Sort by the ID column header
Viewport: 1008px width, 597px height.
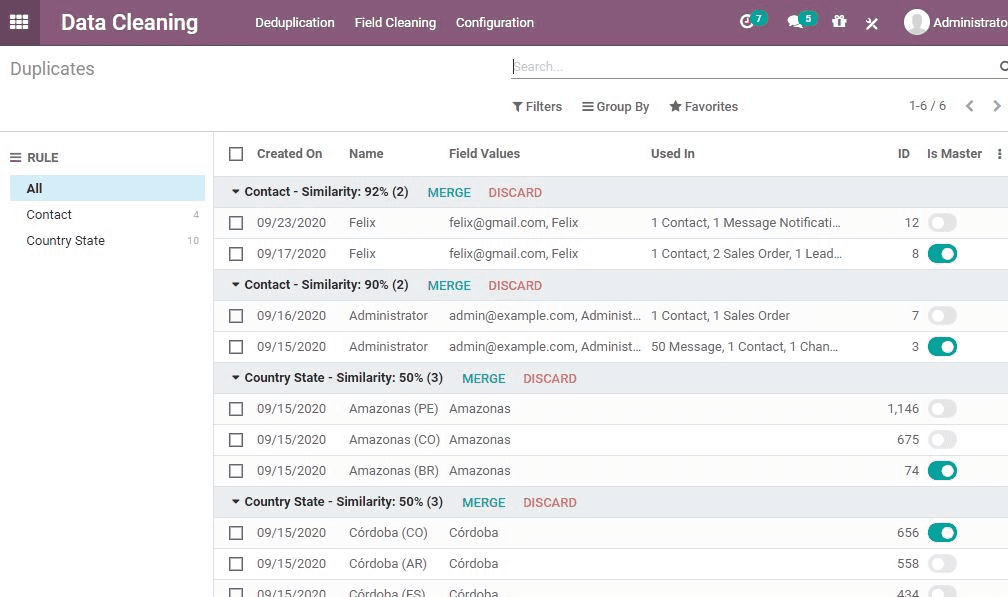(x=903, y=154)
